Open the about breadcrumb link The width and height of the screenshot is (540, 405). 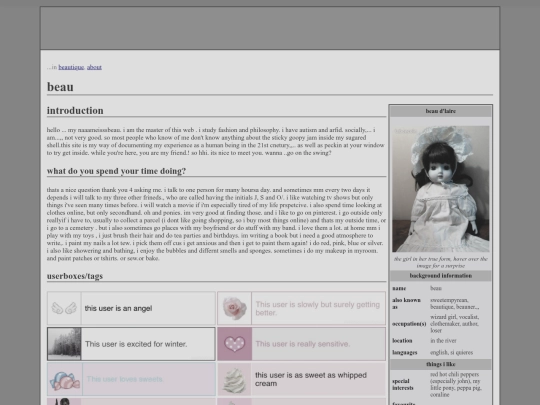click(94, 67)
